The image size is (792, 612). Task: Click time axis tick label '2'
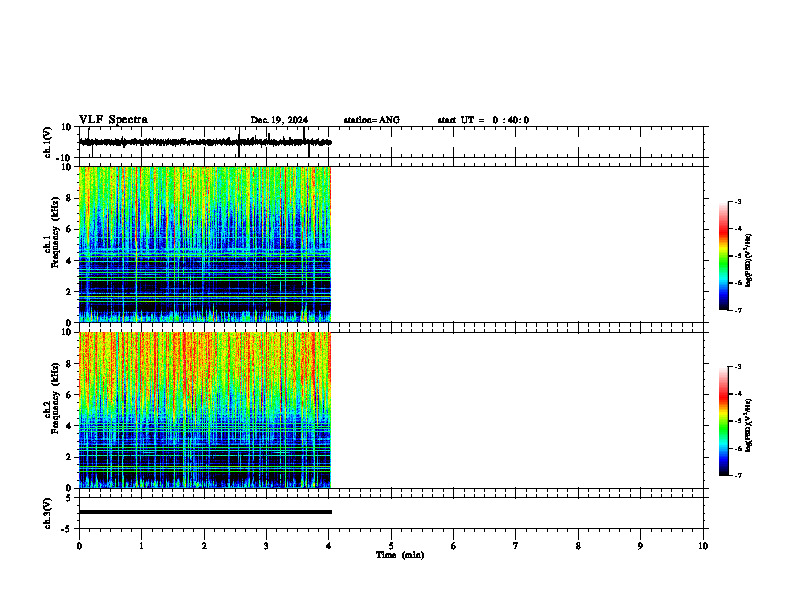[204, 546]
